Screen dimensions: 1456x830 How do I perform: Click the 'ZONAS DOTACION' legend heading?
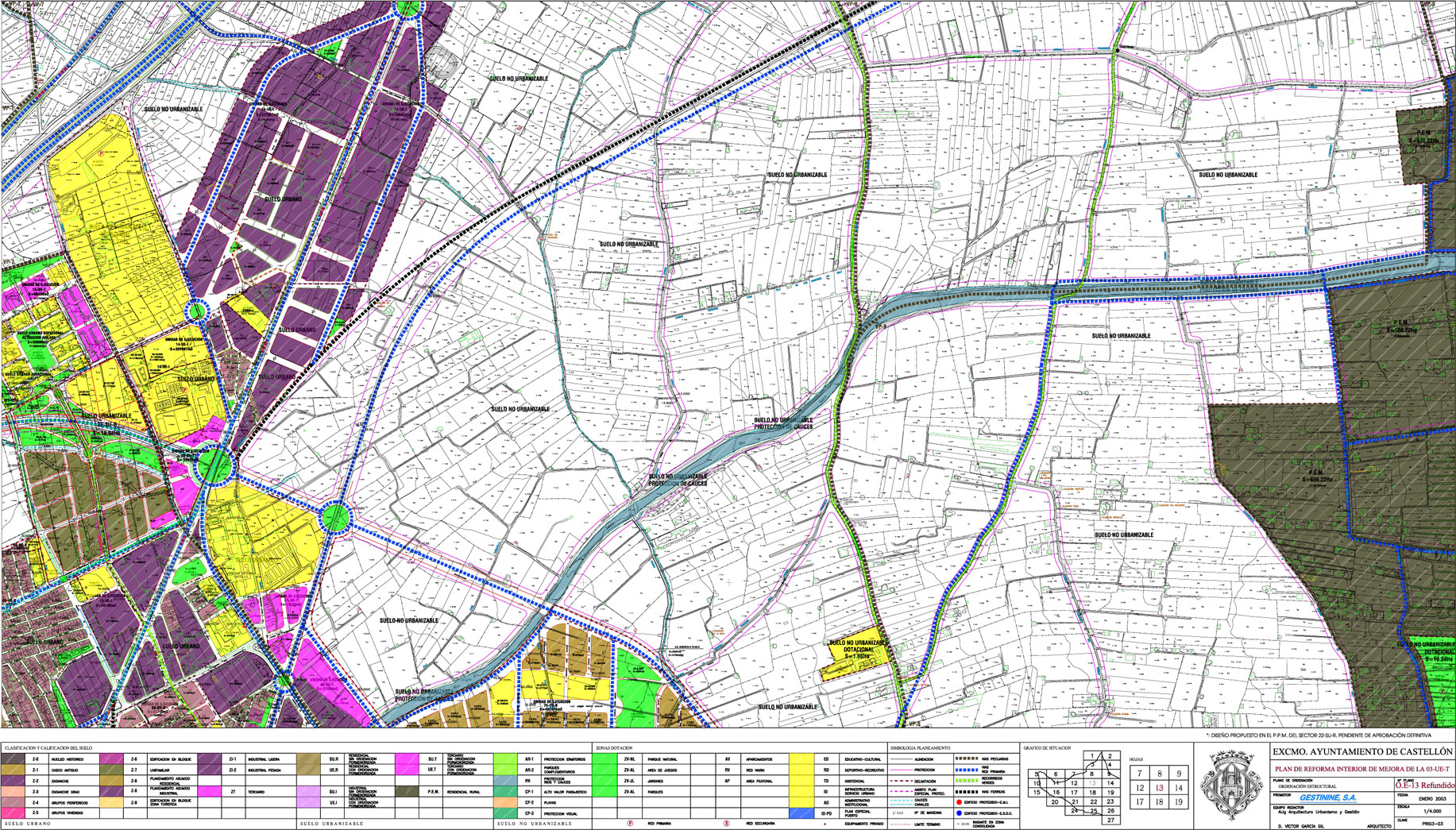[614, 748]
